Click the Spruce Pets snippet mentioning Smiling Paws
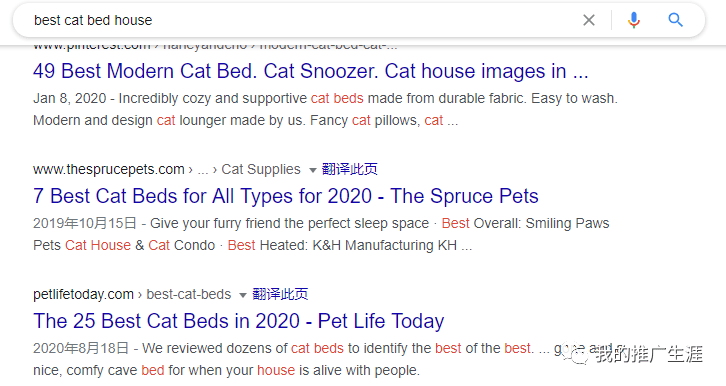Screen dimensions: 726x386 pos(321,234)
